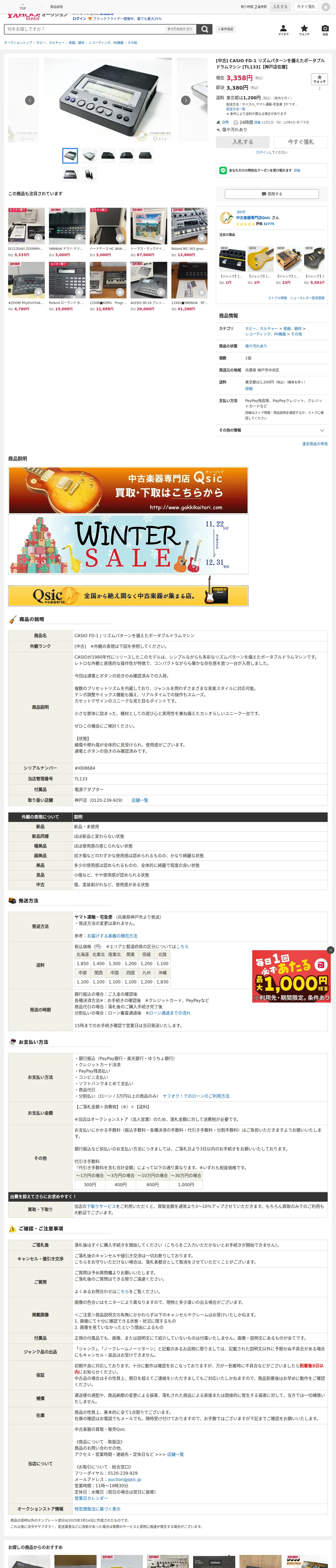This screenshot has width=336, height=1568.
Task: Click the TOP arrow in the sticky bar
Action: pos(23,7)
